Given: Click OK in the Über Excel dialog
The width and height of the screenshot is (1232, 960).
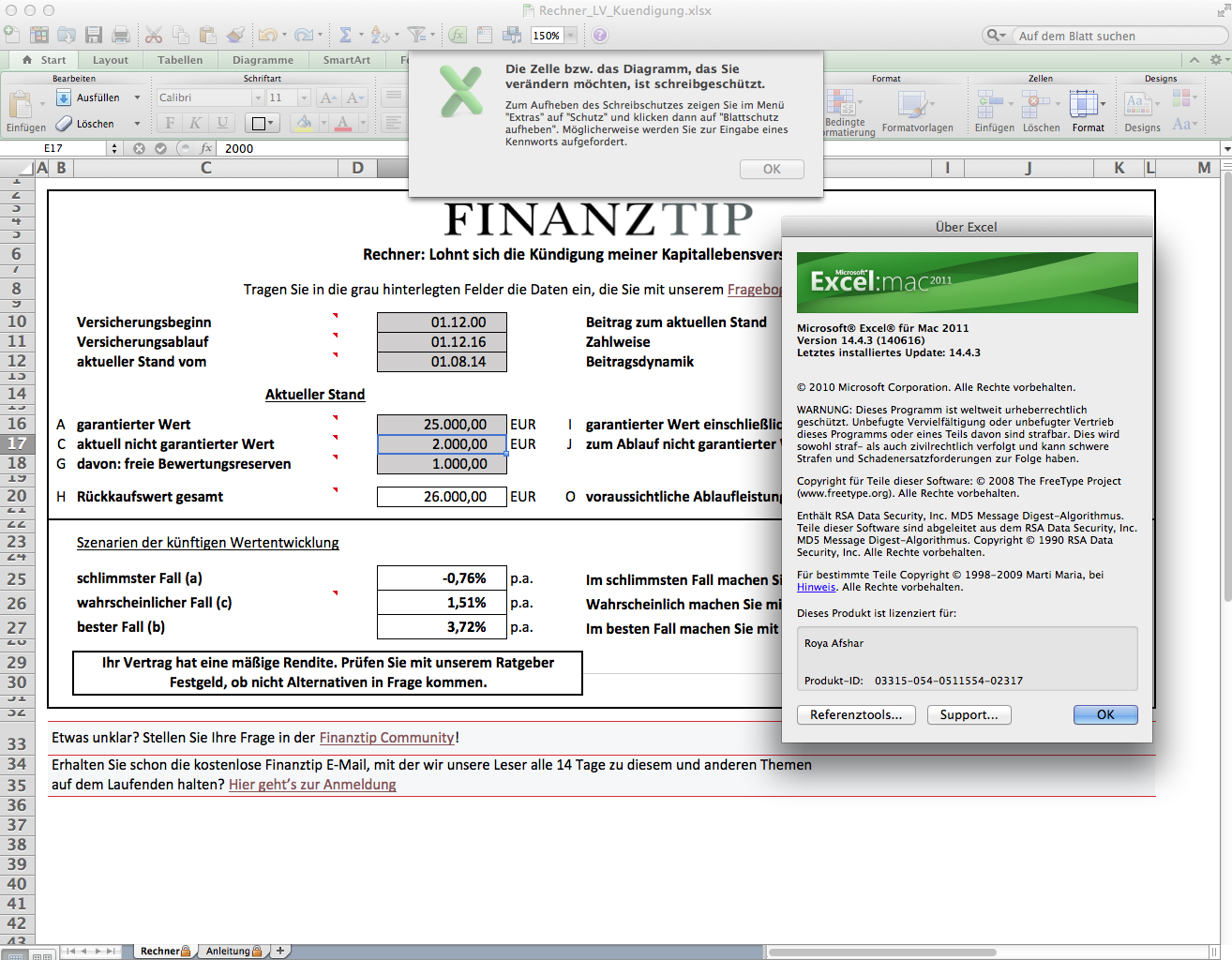Looking at the screenshot, I should point(1104,714).
